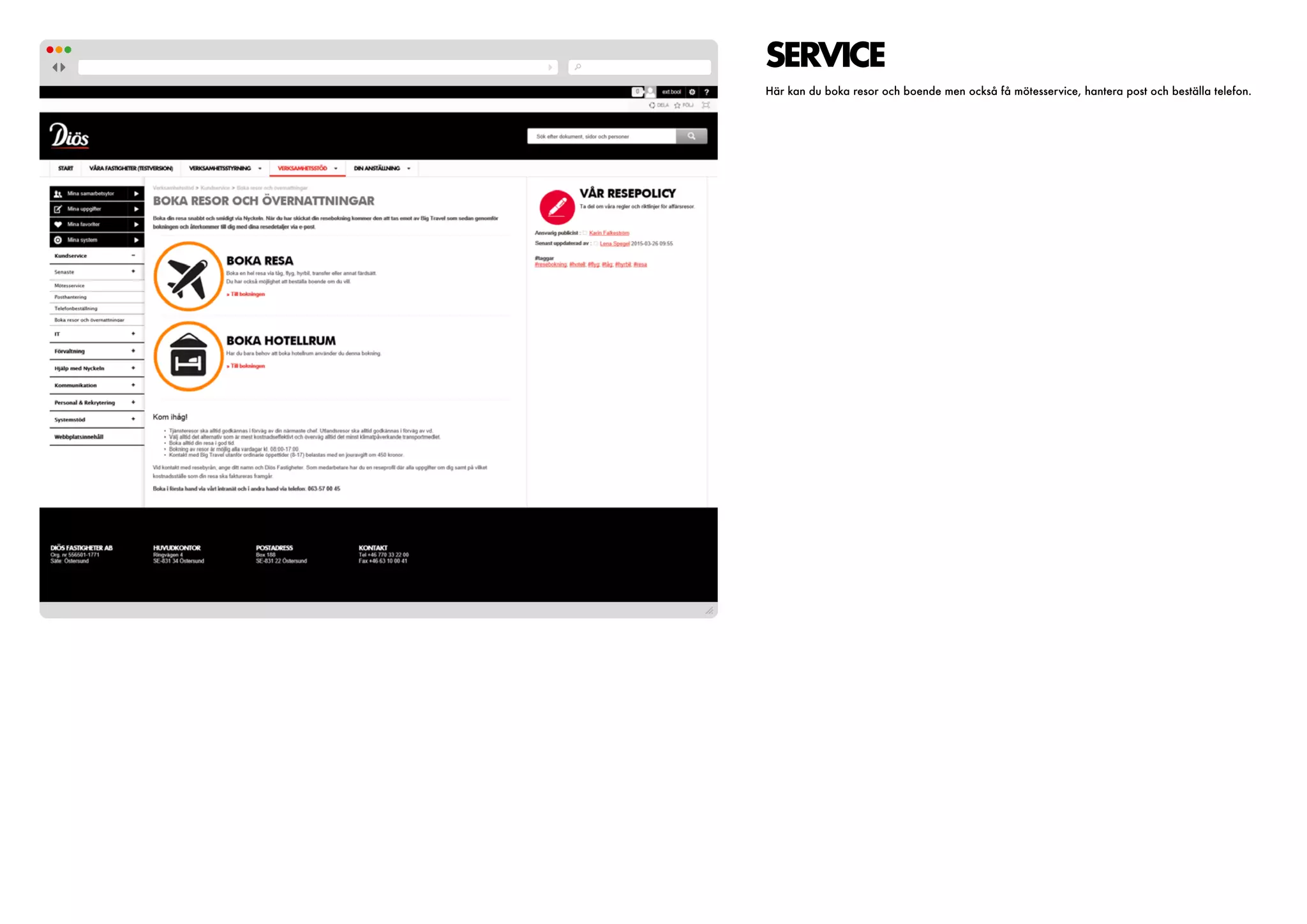Click the Mina samarbetsytor people icon
This screenshot has height=924, width=1307.
[58, 193]
